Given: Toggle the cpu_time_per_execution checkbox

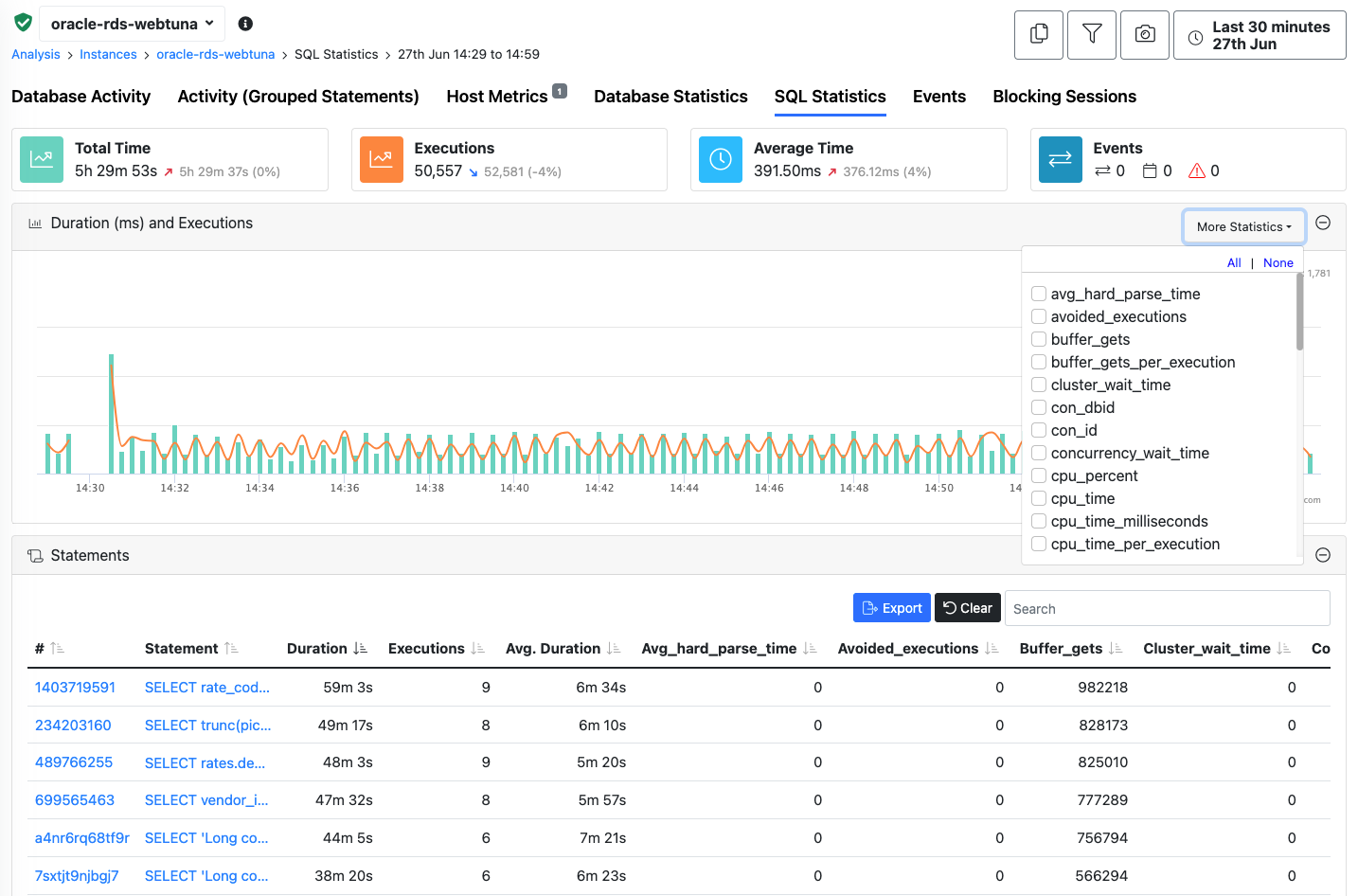Looking at the screenshot, I should (1039, 544).
